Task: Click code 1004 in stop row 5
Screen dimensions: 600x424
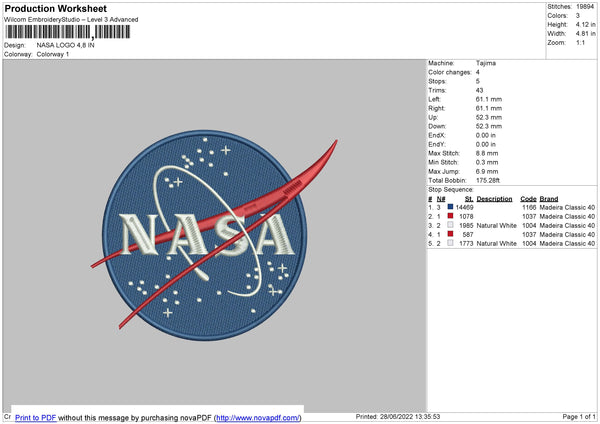Action: point(529,243)
